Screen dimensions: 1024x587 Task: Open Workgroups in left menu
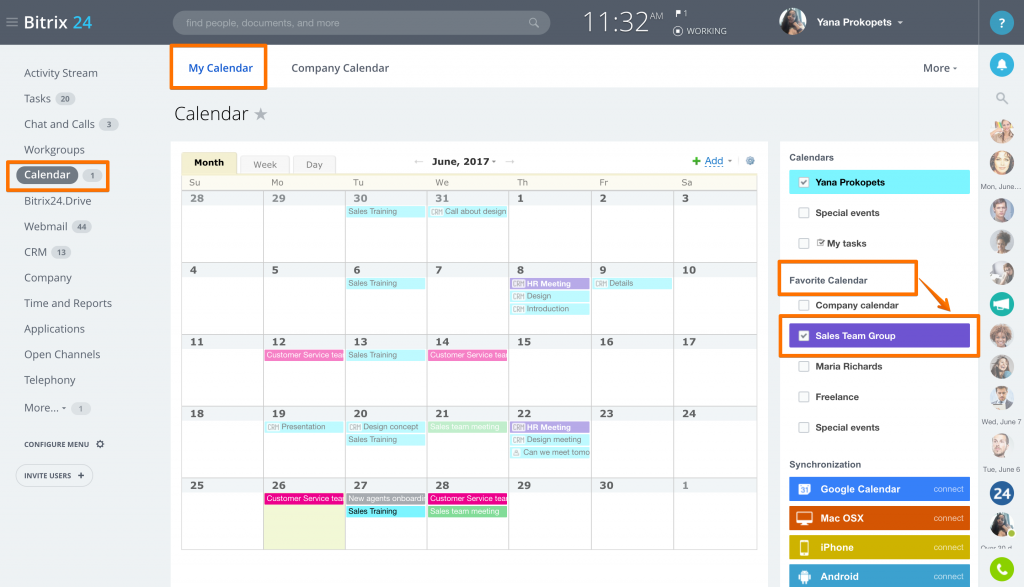tap(54, 150)
